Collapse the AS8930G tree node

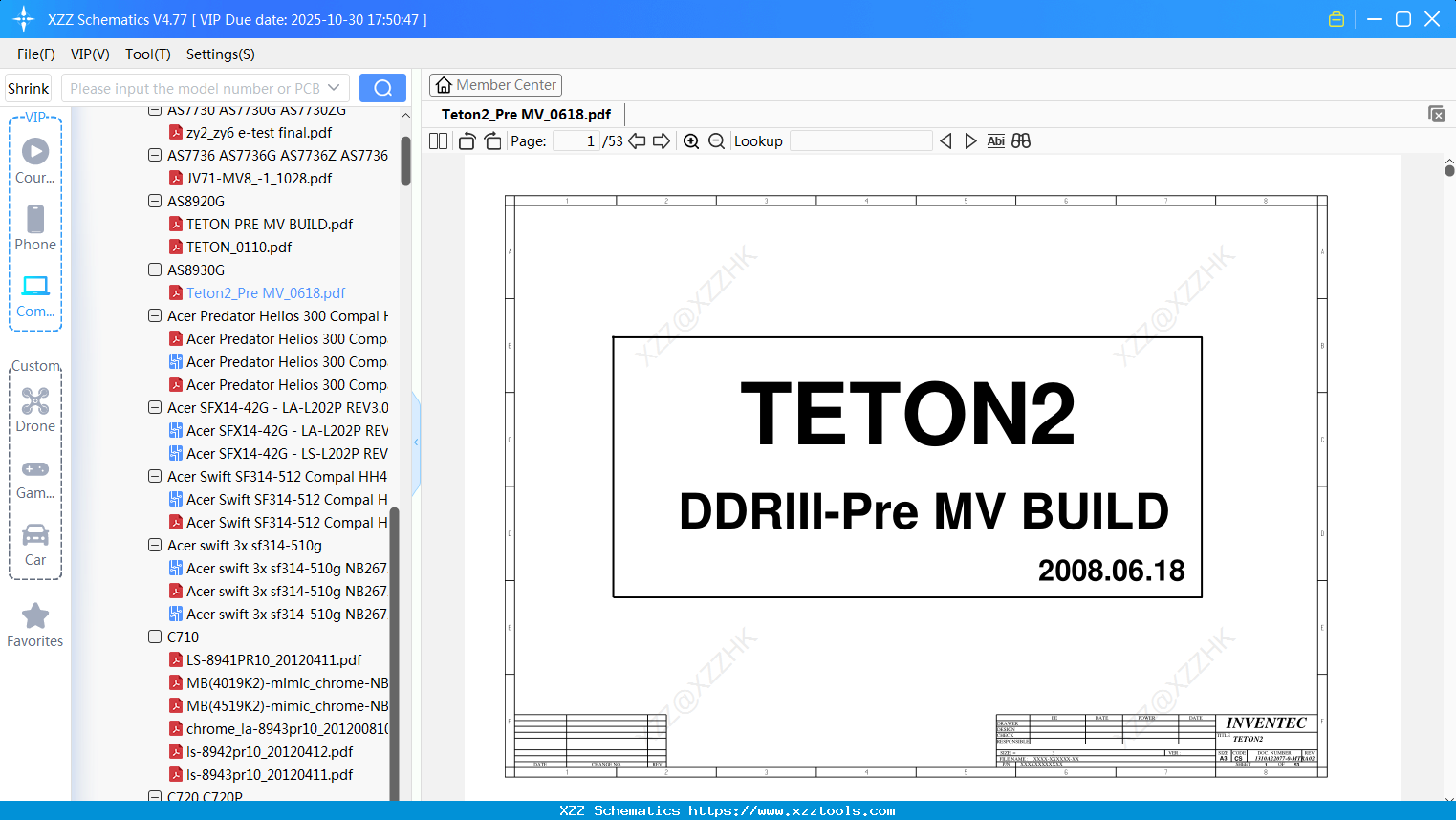coord(155,270)
